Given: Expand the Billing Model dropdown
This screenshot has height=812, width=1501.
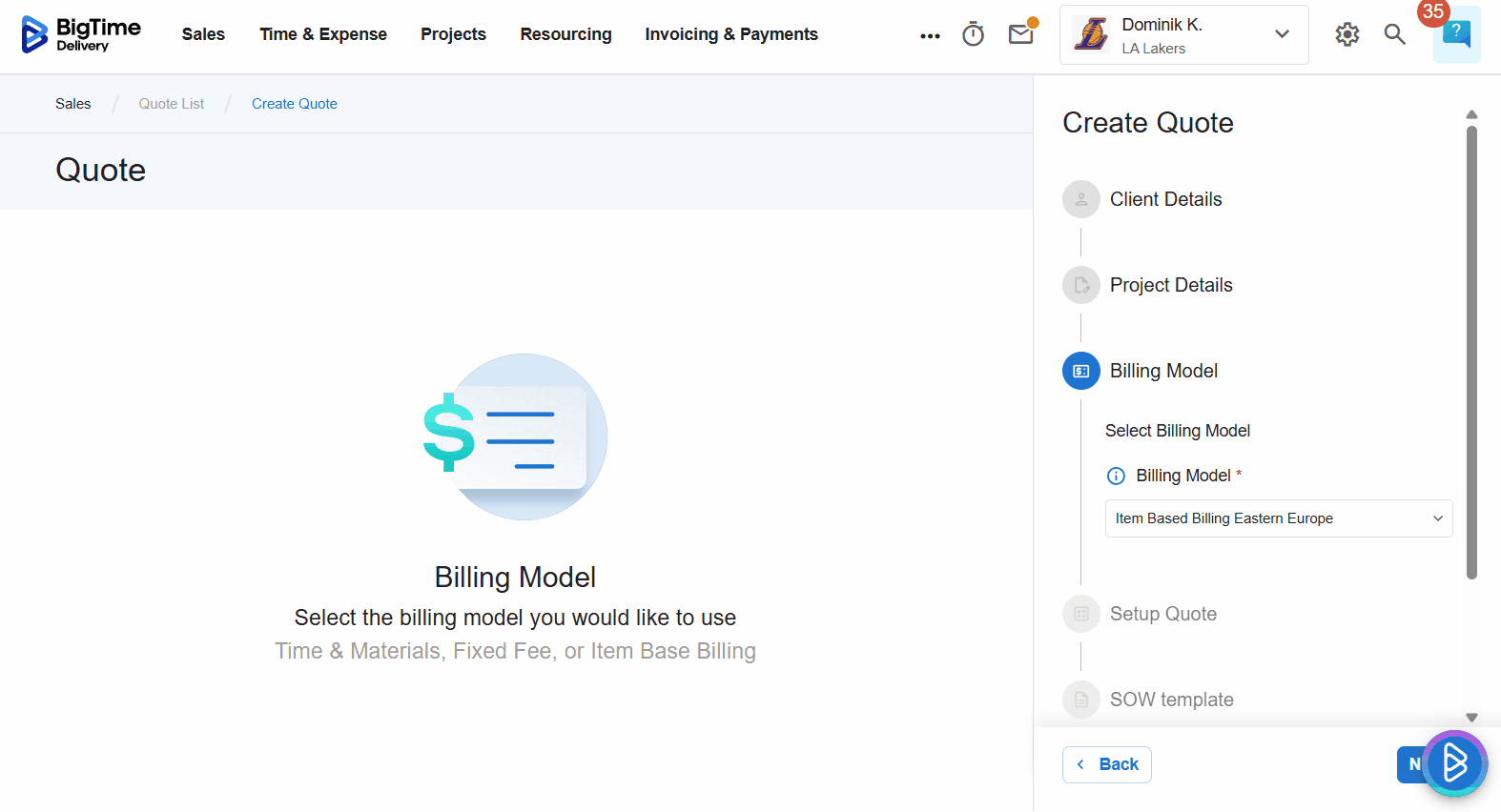Looking at the screenshot, I should tap(1278, 518).
